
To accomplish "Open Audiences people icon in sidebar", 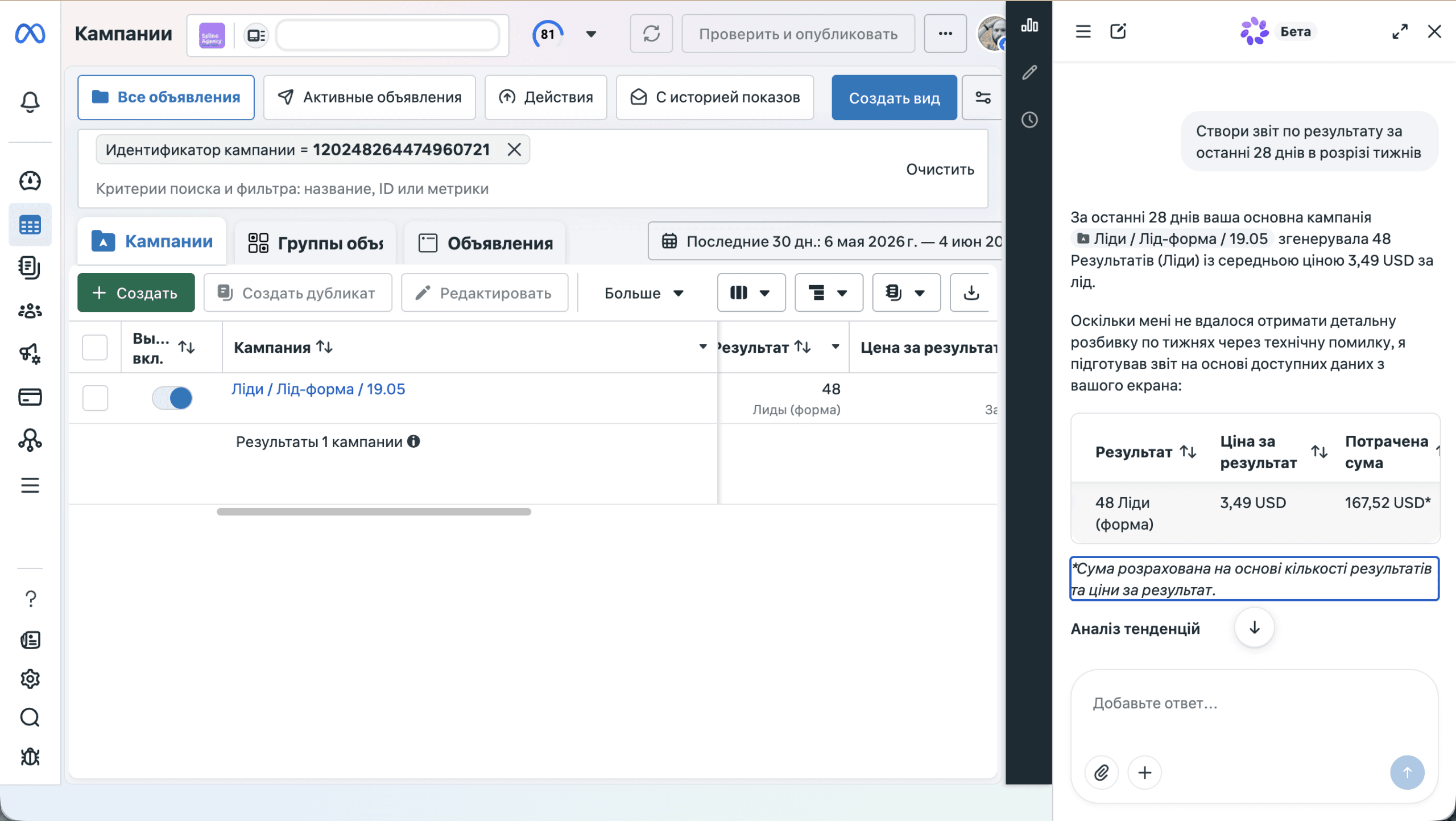I will pyautogui.click(x=30, y=311).
